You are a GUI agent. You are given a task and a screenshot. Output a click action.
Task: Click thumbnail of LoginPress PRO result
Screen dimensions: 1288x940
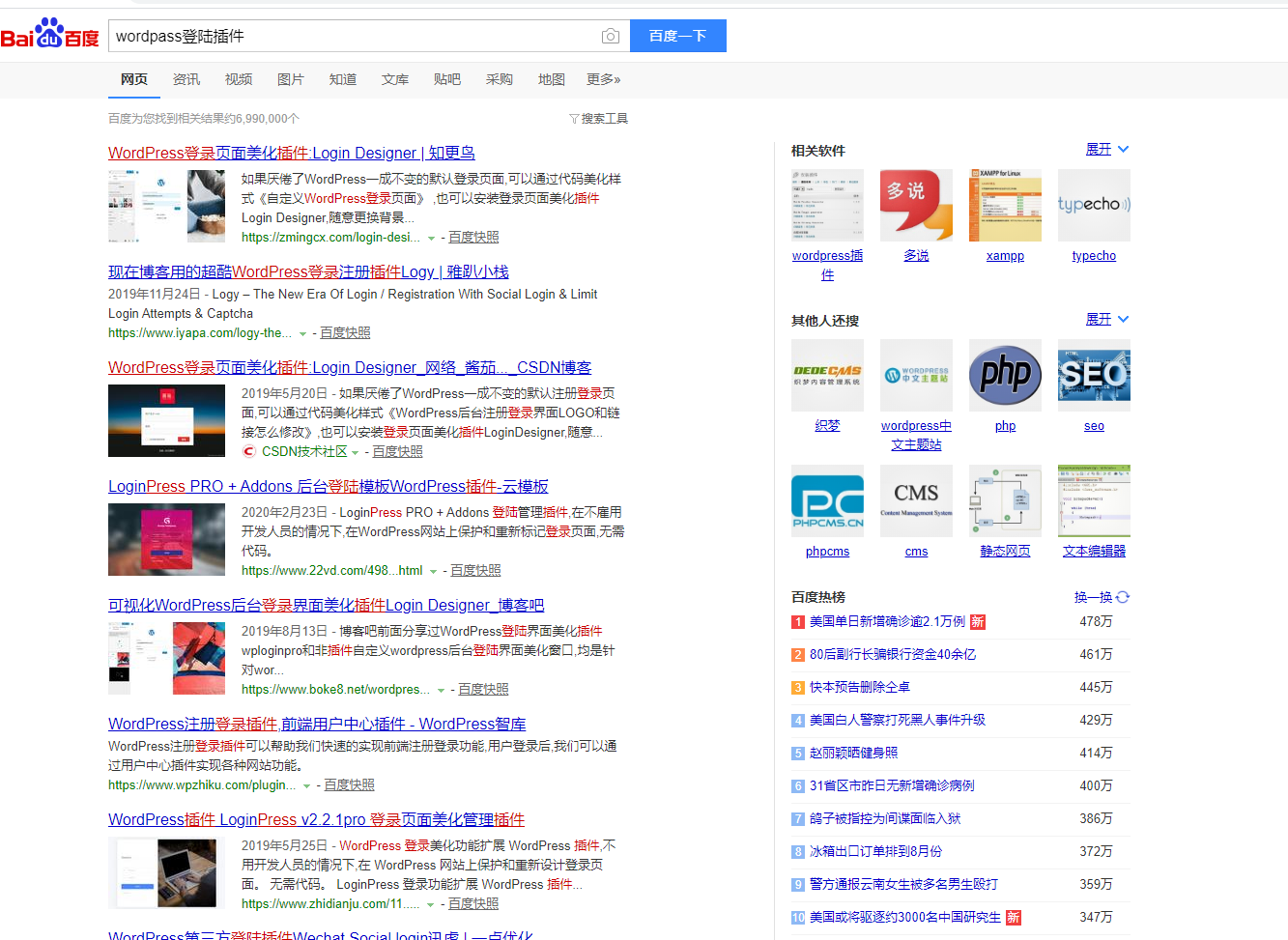point(166,539)
